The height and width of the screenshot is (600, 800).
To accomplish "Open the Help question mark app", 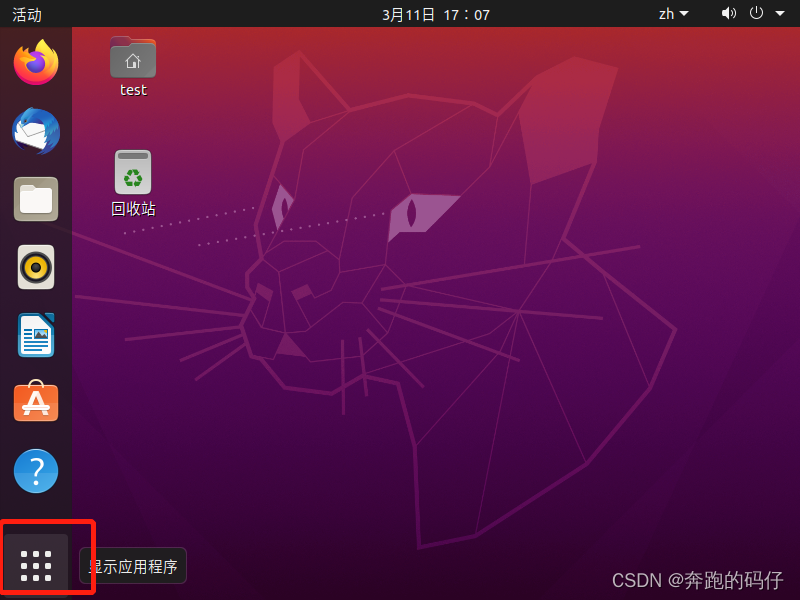I will pyautogui.click(x=36, y=470).
